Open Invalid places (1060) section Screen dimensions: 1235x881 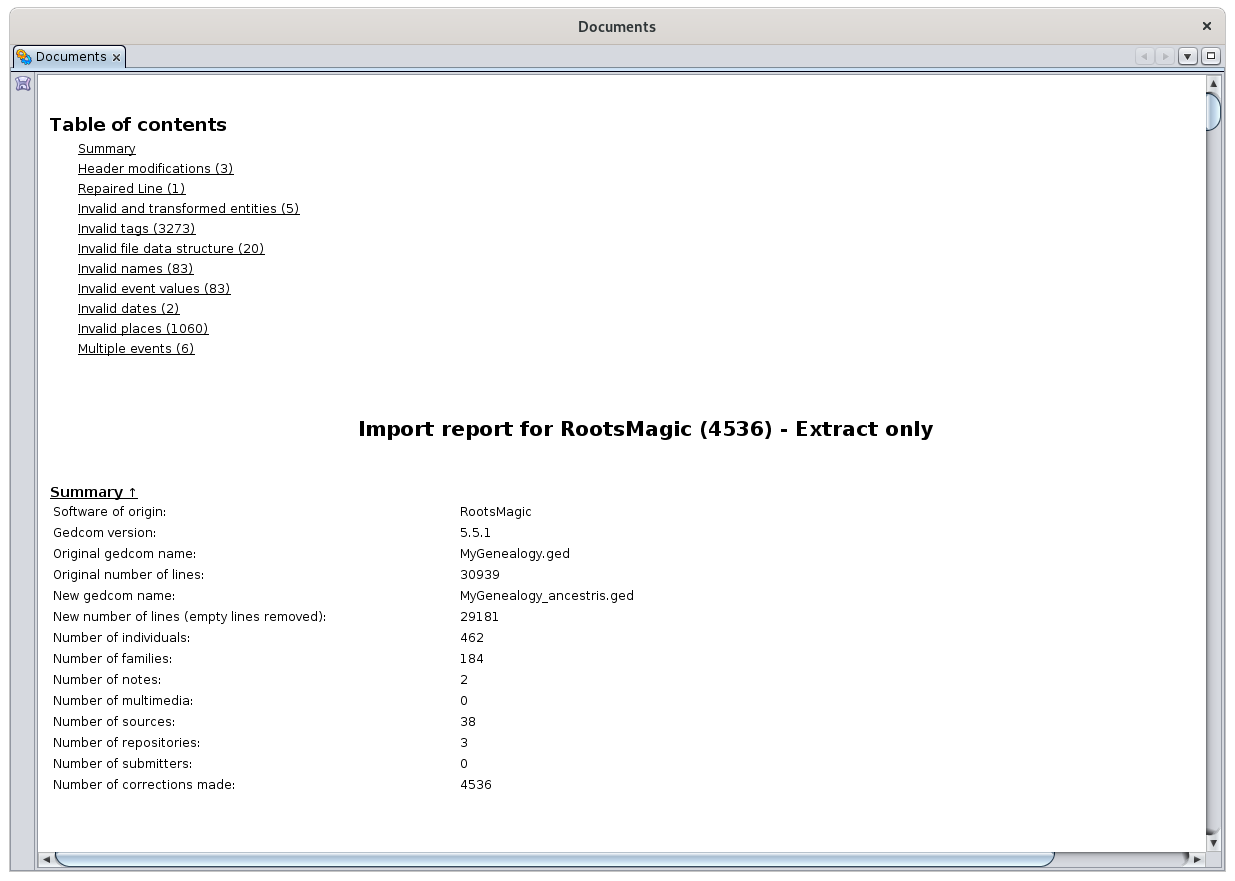tap(143, 329)
